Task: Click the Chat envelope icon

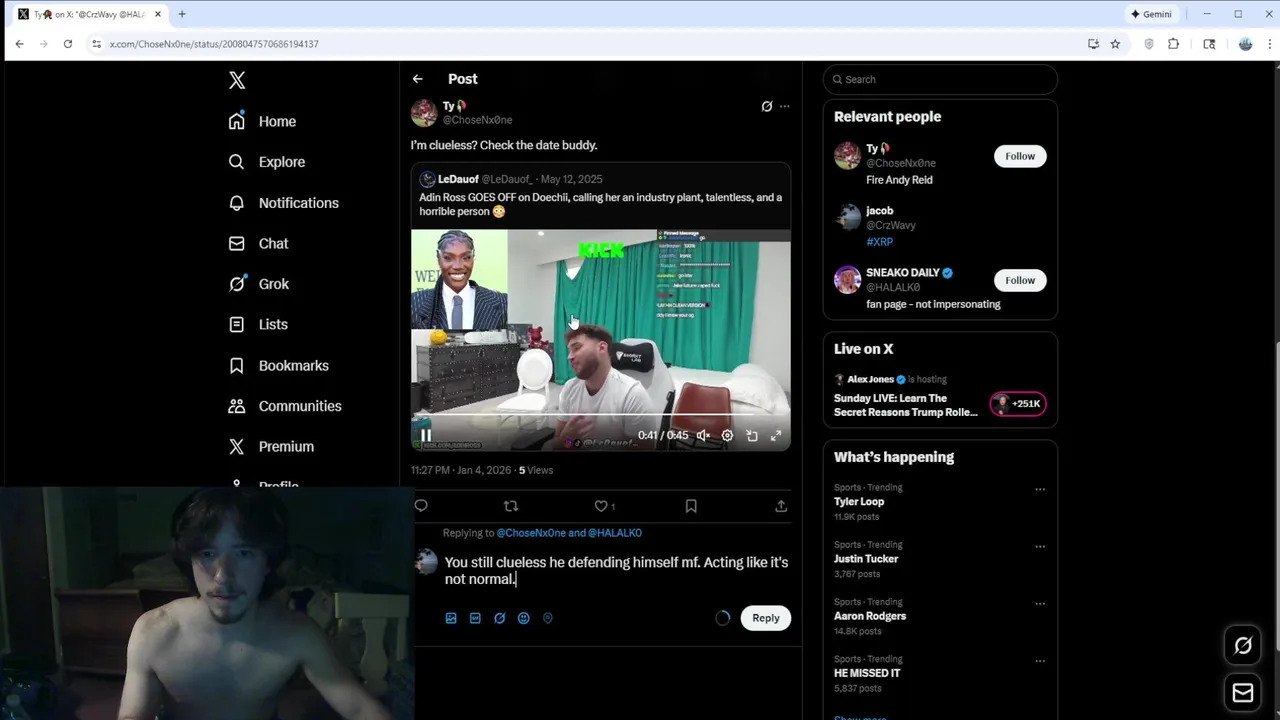Action: pos(236,243)
